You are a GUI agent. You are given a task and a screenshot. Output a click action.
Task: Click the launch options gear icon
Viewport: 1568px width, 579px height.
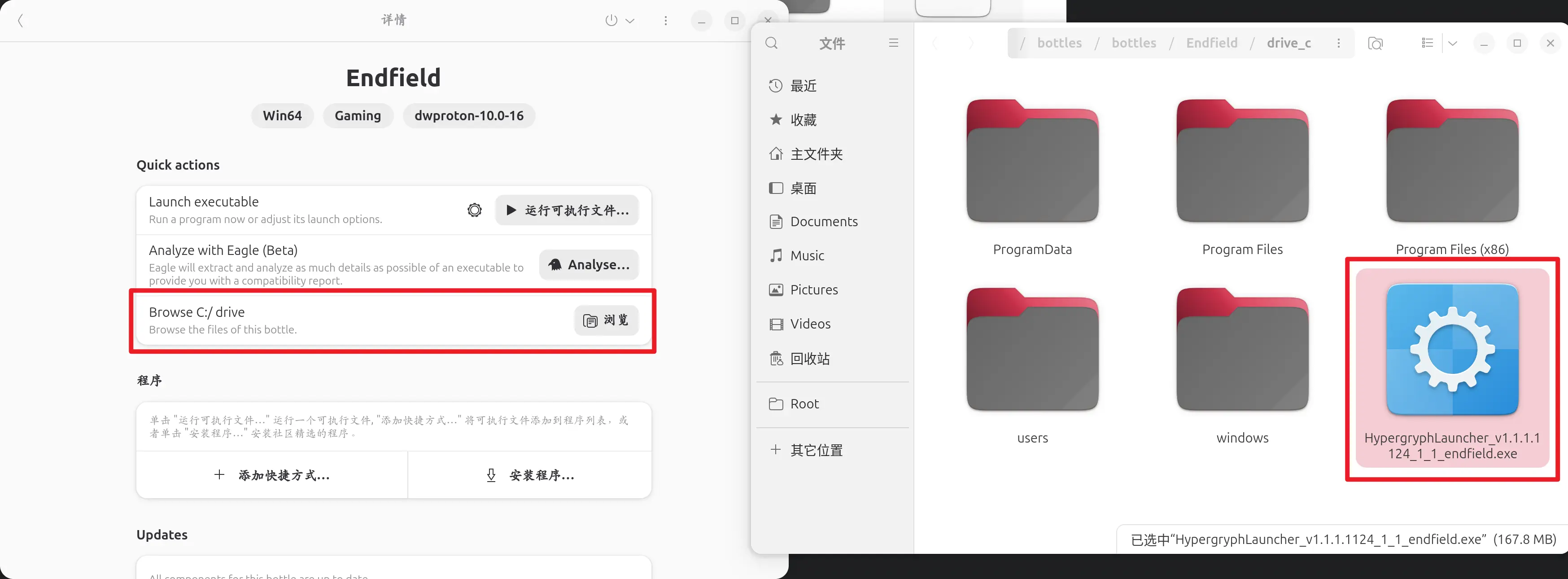pos(474,210)
